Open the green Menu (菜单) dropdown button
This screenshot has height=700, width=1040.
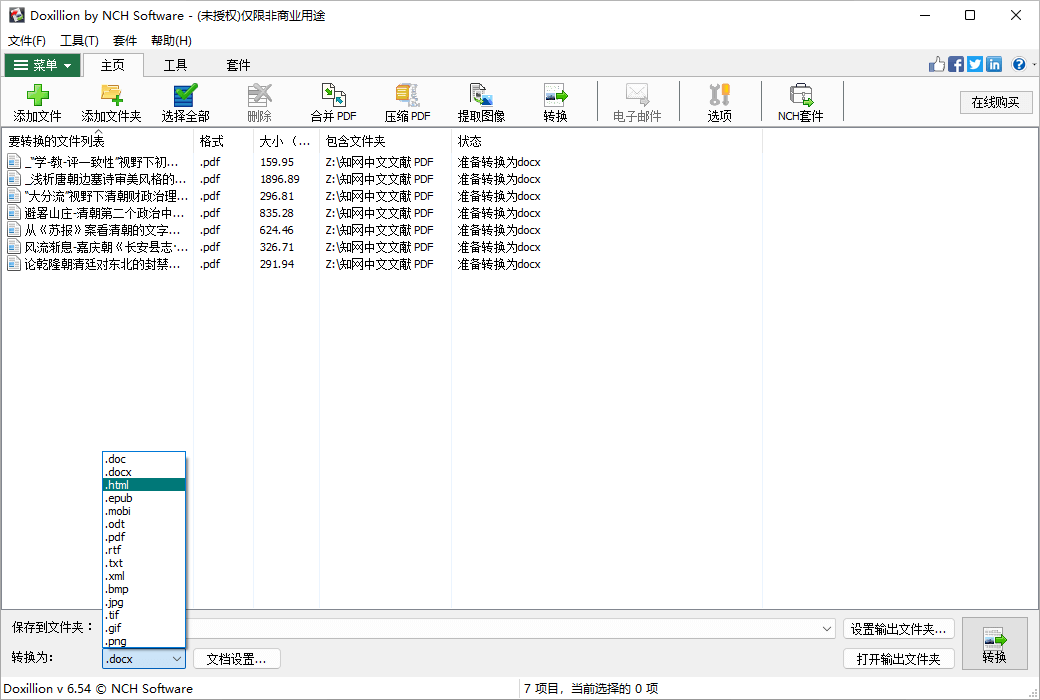(42, 65)
